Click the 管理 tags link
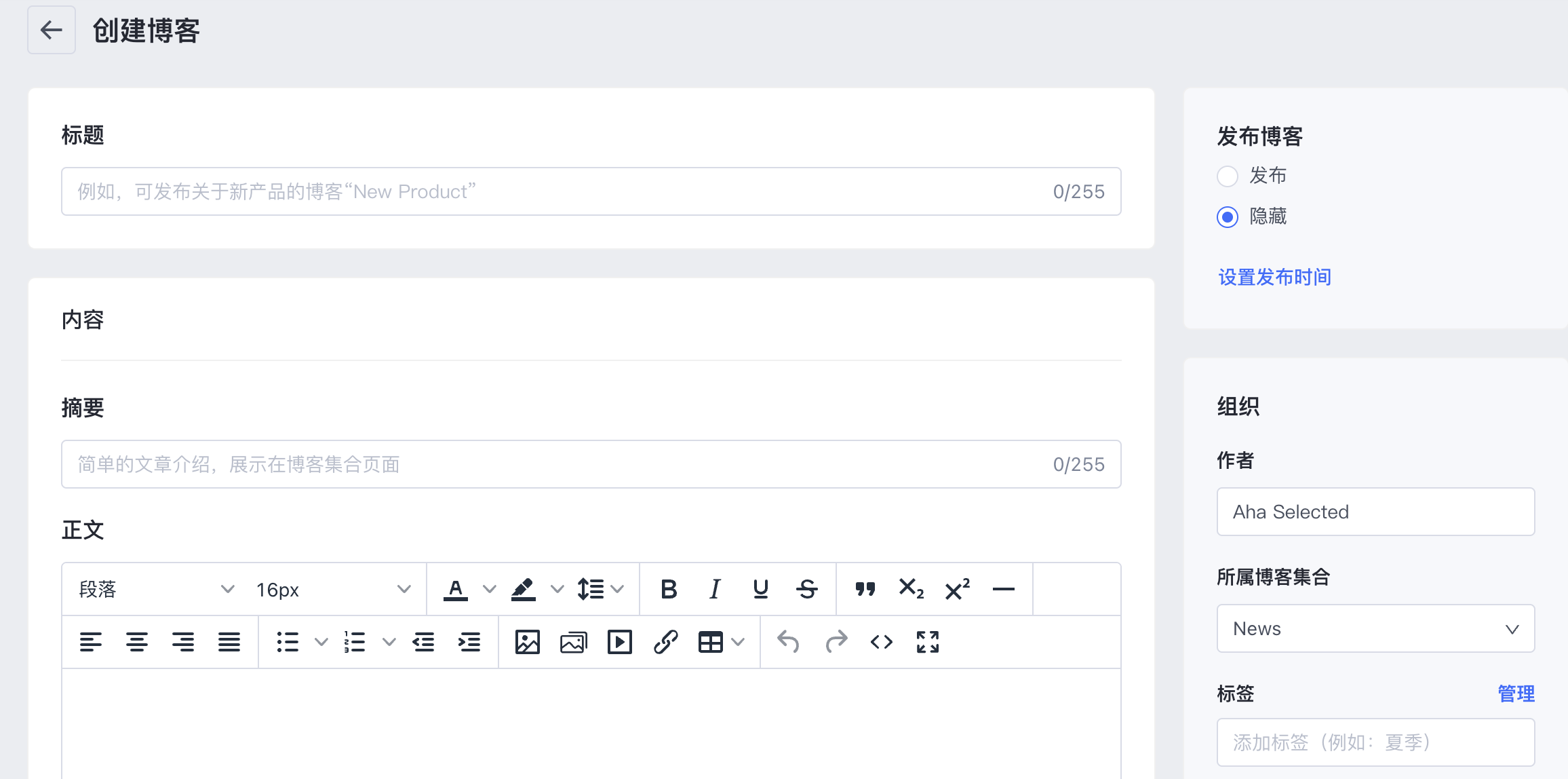Screen dimensions: 1568x779 1516,693
